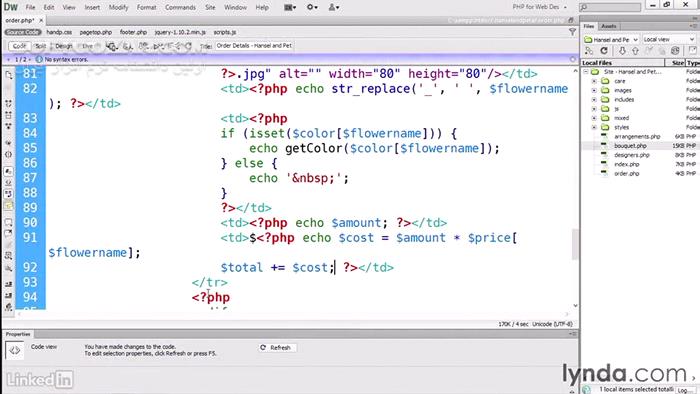Select the order.php document tab
Image resolution: width=700 pixels, height=394 pixels.
(x=20, y=21)
